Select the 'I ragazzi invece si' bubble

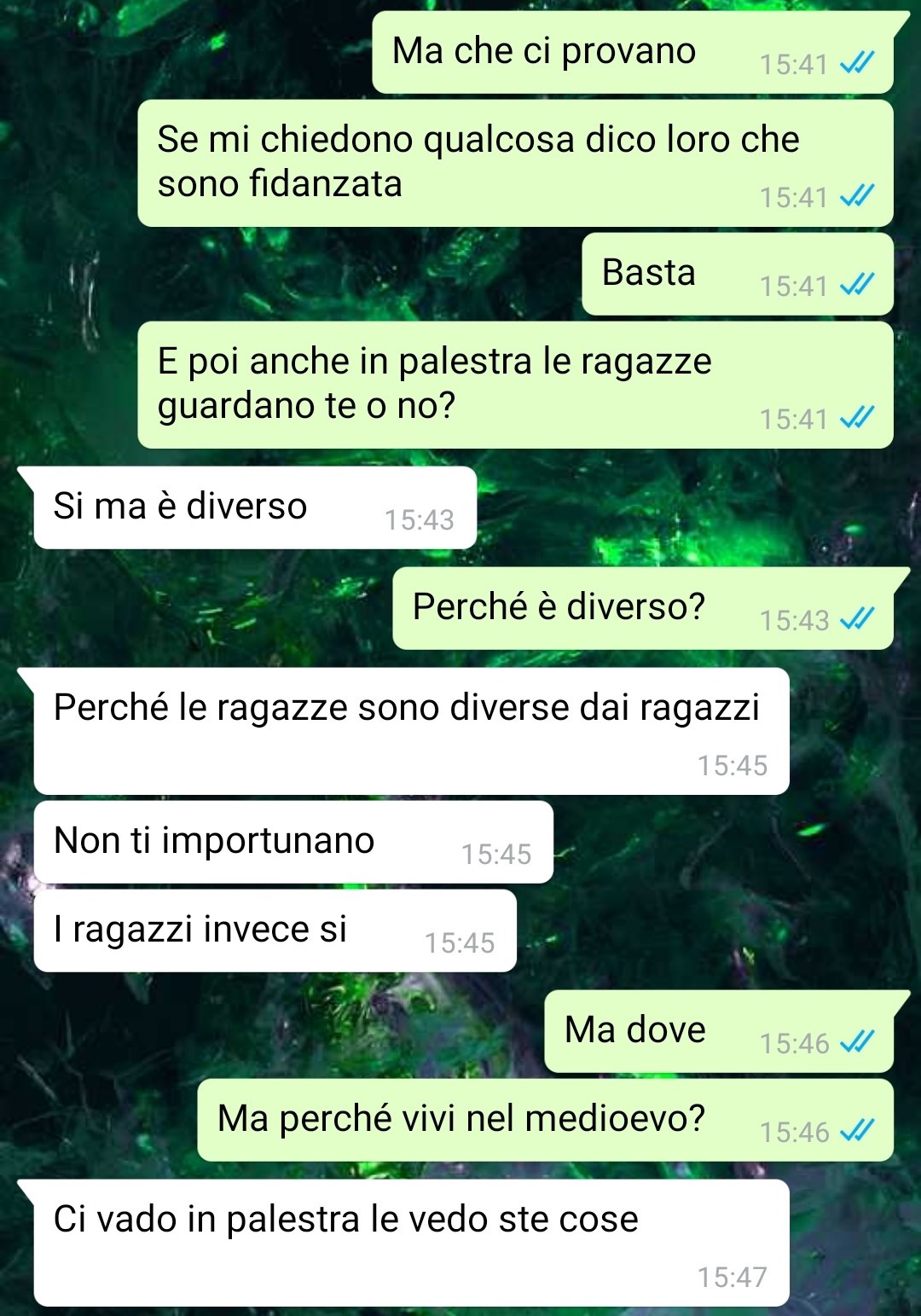[275, 930]
